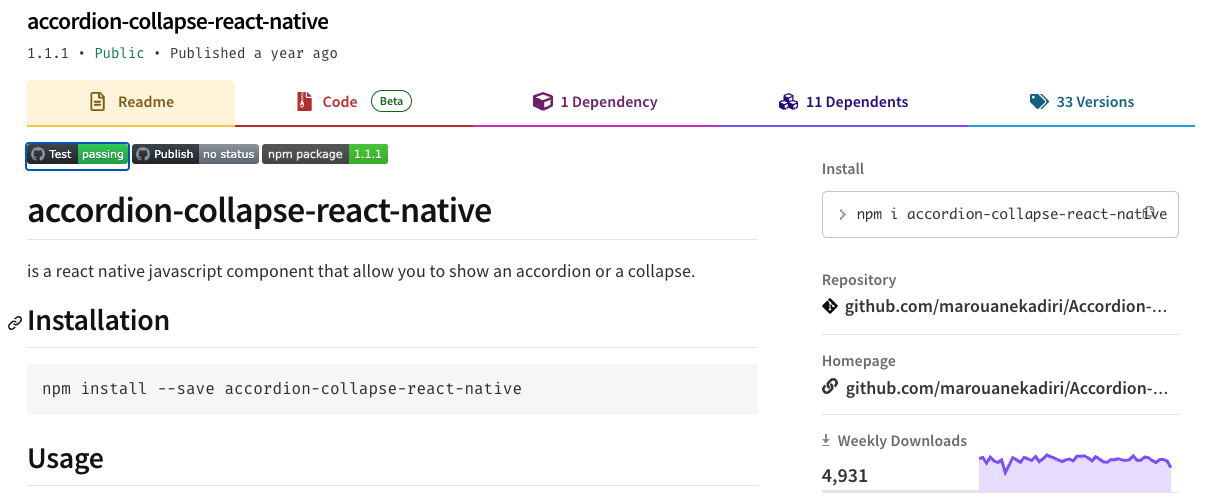This screenshot has width=1214, height=500.
Task: Click the GitHub logo in Publish badge
Action: [142, 154]
